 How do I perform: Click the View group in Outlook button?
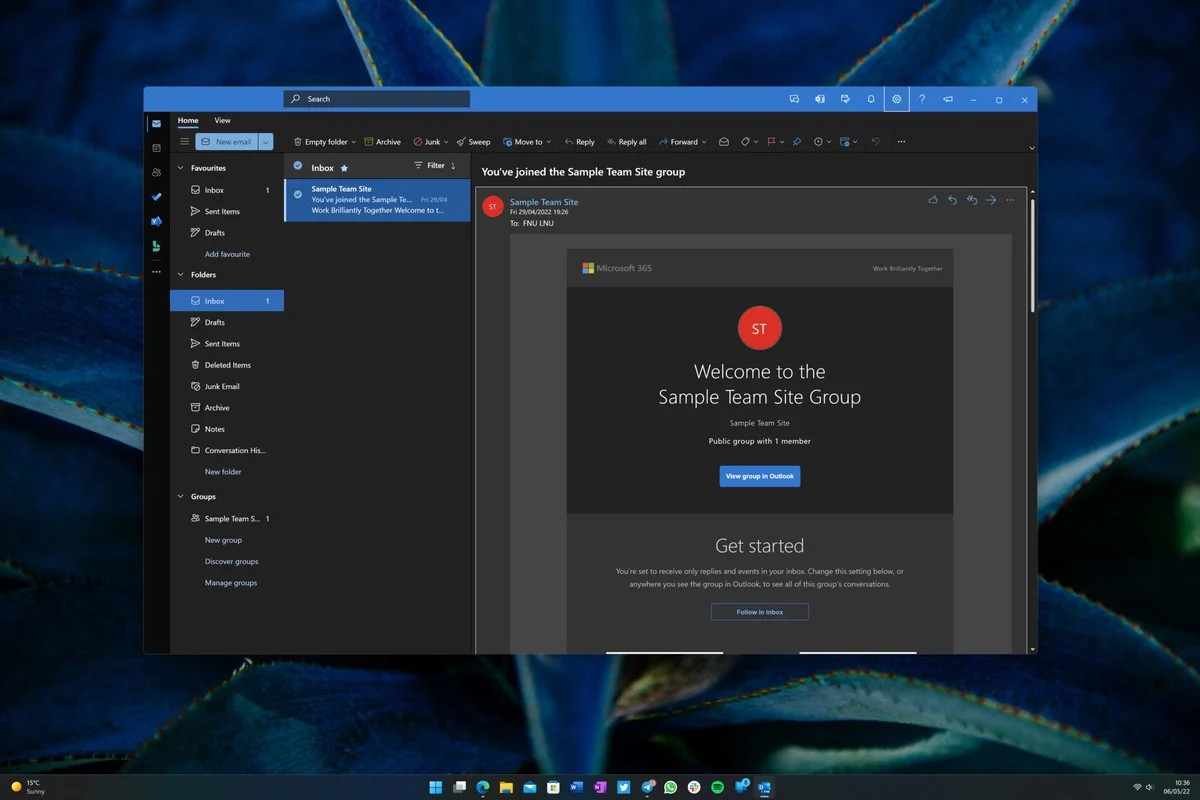pyautogui.click(x=759, y=476)
